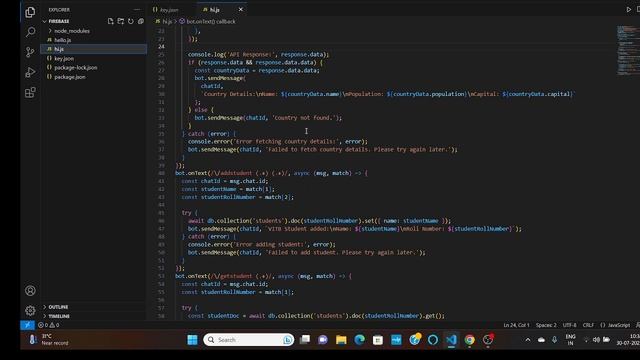The width and height of the screenshot is (640, 360).
Task: Run the code with the play icon
Action: 629,9
